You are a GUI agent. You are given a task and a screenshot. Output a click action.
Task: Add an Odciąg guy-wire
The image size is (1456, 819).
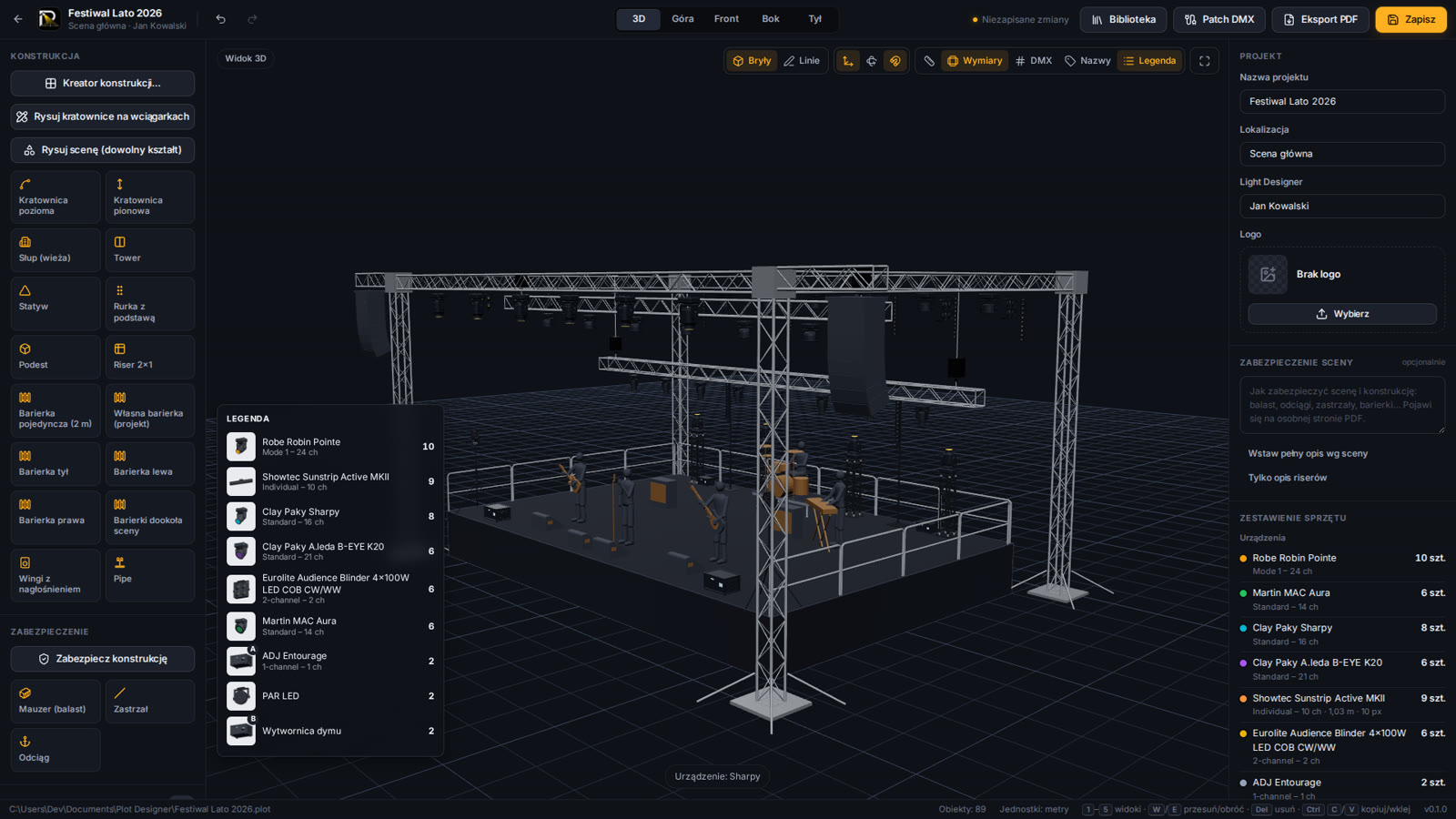click(x=56, y=750)
